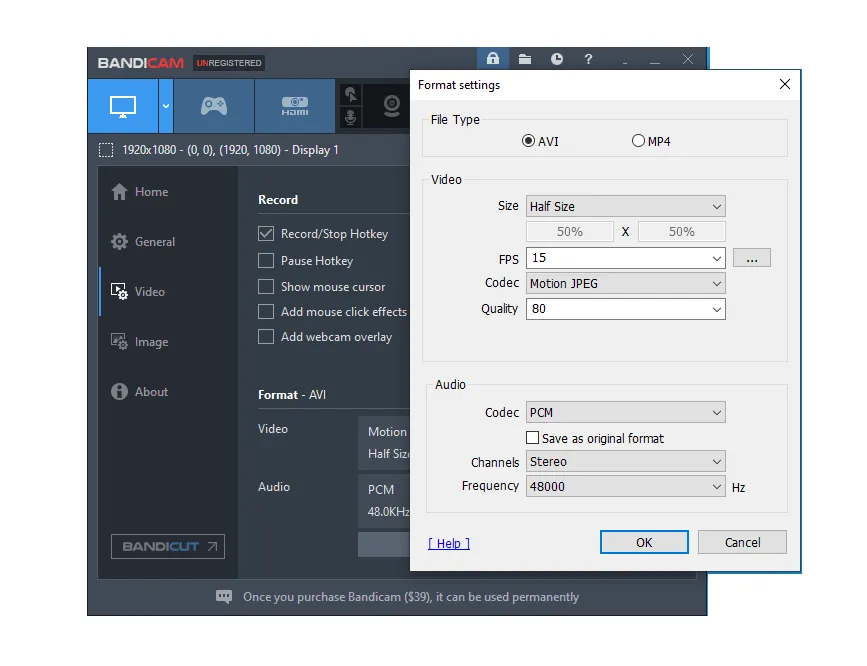Uncheck Record/Stop Hotkey checkbox
The width and height of the screenshot is (867, 666).
click(x=266, y=233)
